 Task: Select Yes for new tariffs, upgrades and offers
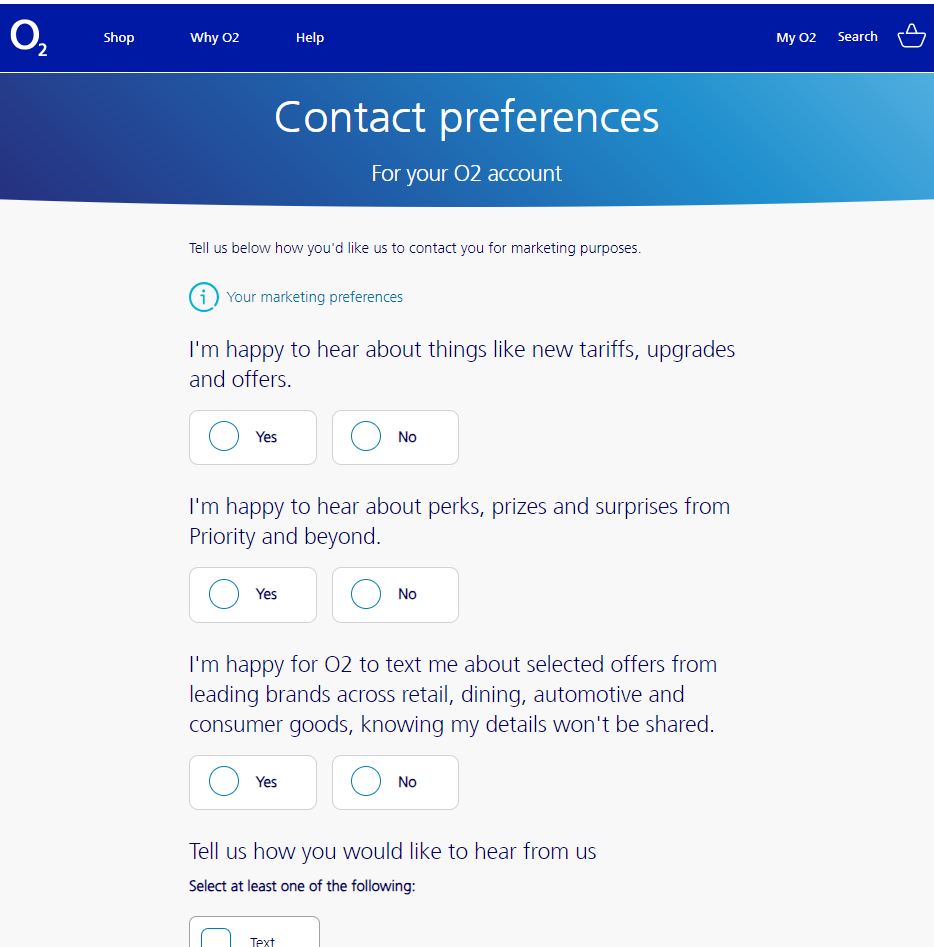click(253, 437)
